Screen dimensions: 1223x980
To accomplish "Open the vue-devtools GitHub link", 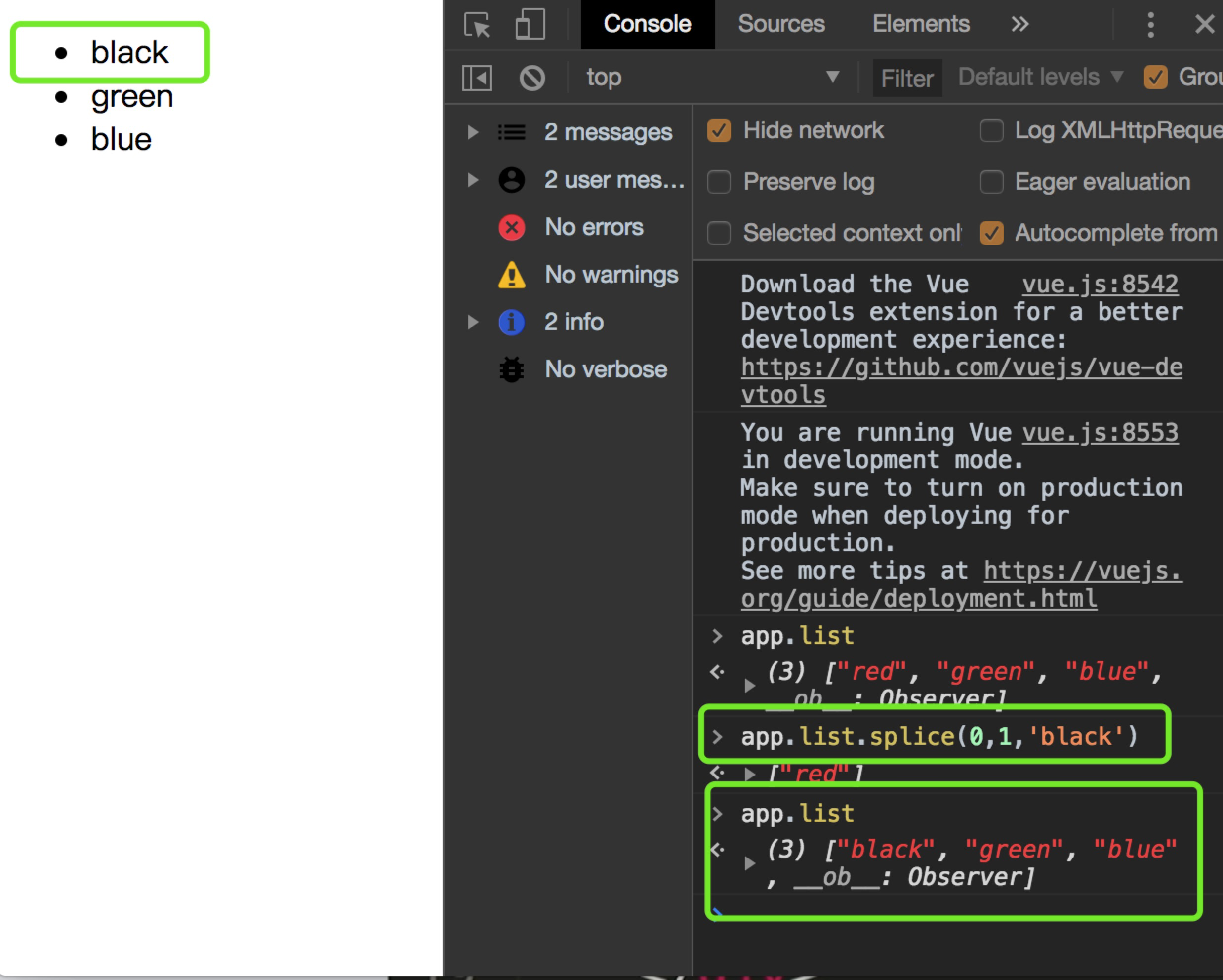I will (961, 367).
